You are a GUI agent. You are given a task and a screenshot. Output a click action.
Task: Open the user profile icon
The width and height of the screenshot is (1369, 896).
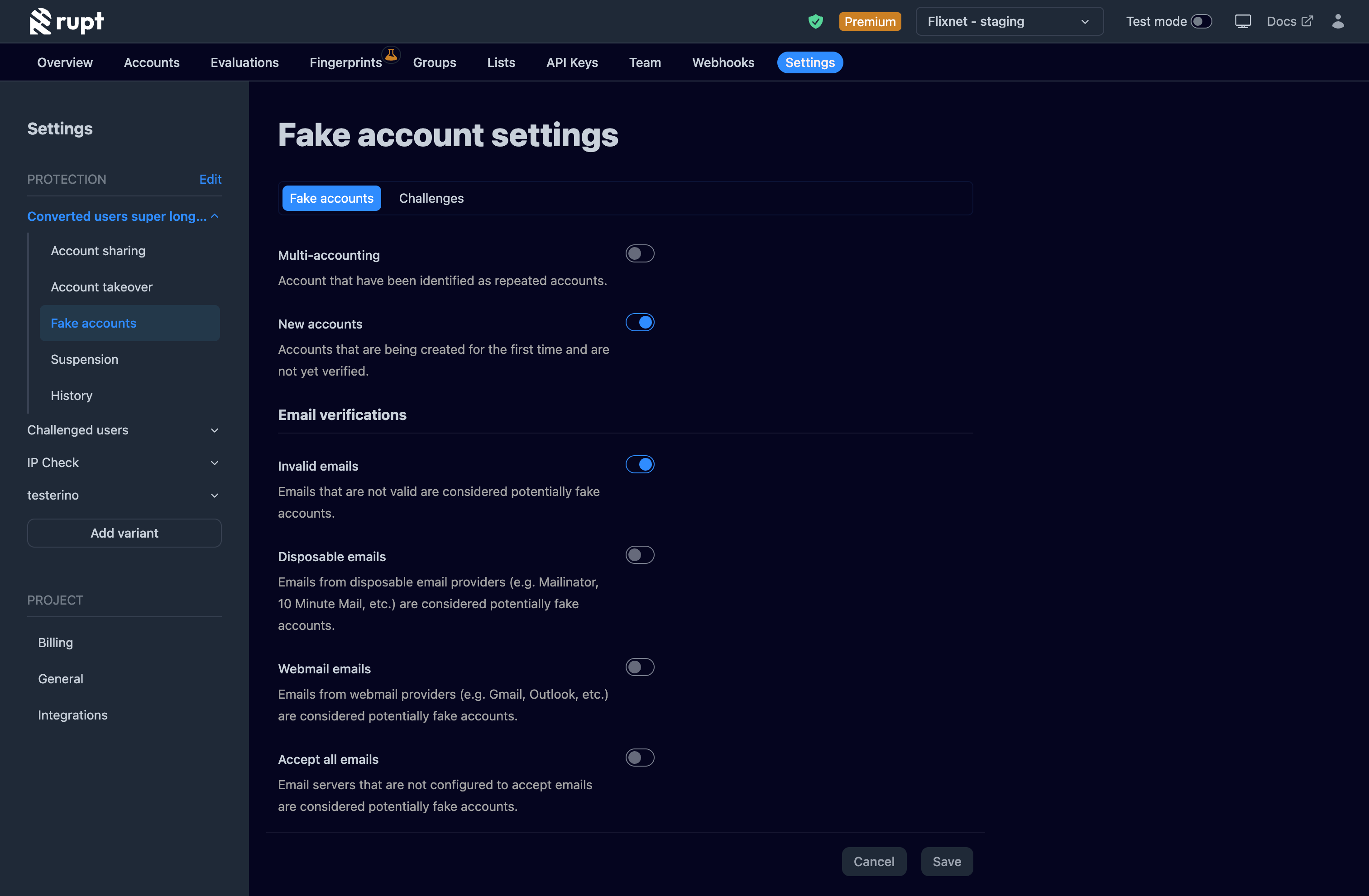[1338, 22]
